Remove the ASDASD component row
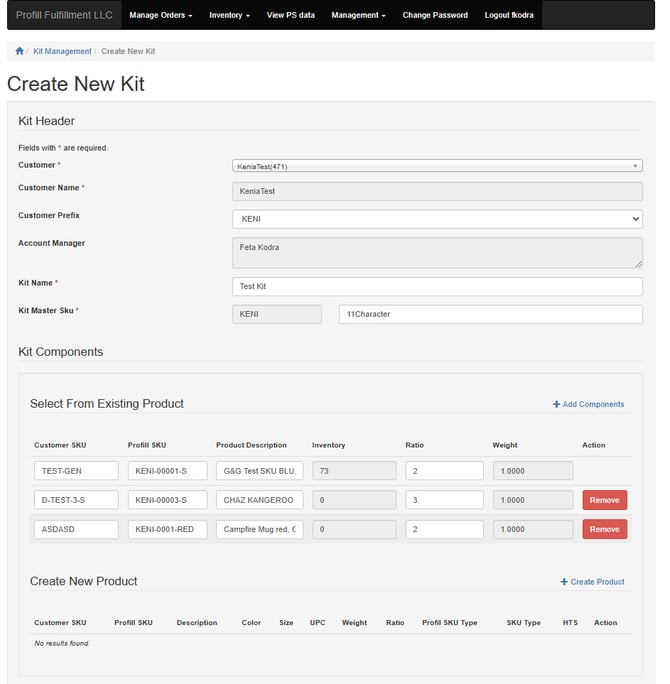Viewport: 670px width, 684px height. 604,529
